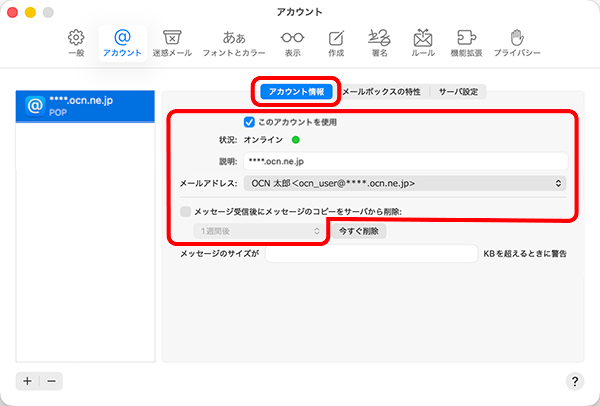The image size is (600, 406).
Task: Expand the メールアドレス dropdown
Action: (403, 183)
